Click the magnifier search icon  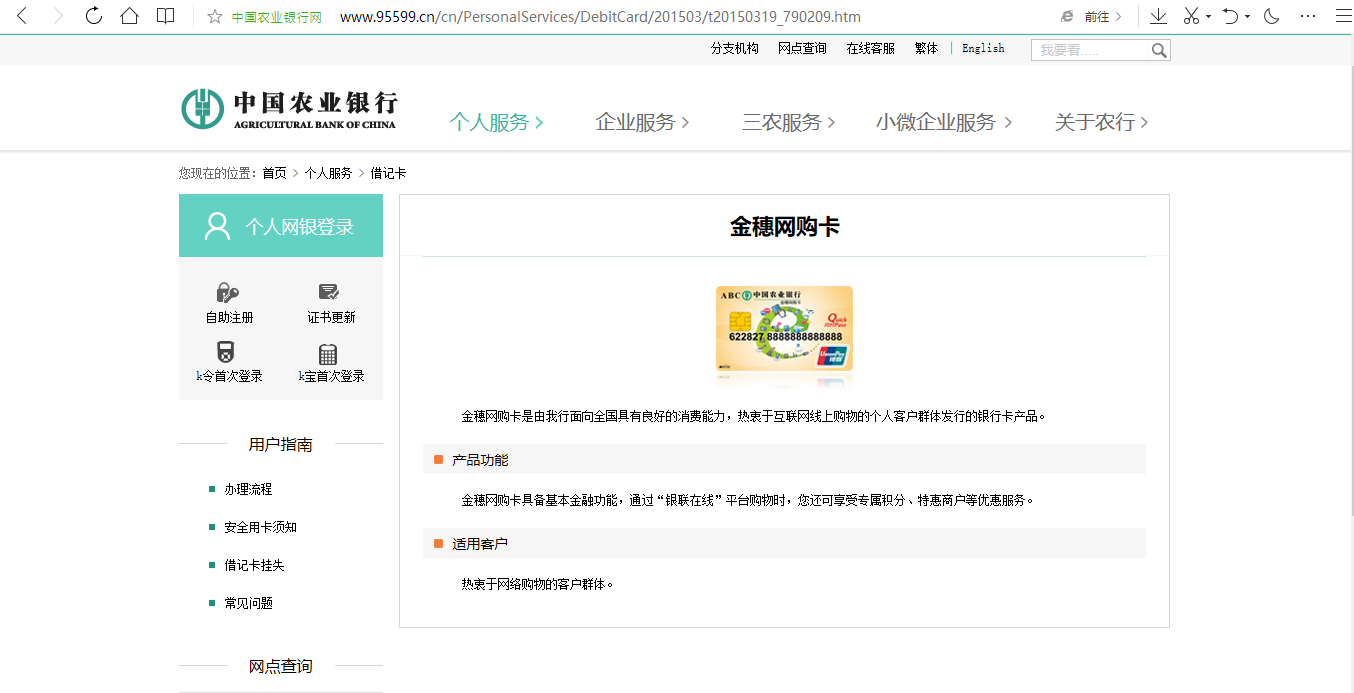pyautogui.click(x=1159, y=50)
